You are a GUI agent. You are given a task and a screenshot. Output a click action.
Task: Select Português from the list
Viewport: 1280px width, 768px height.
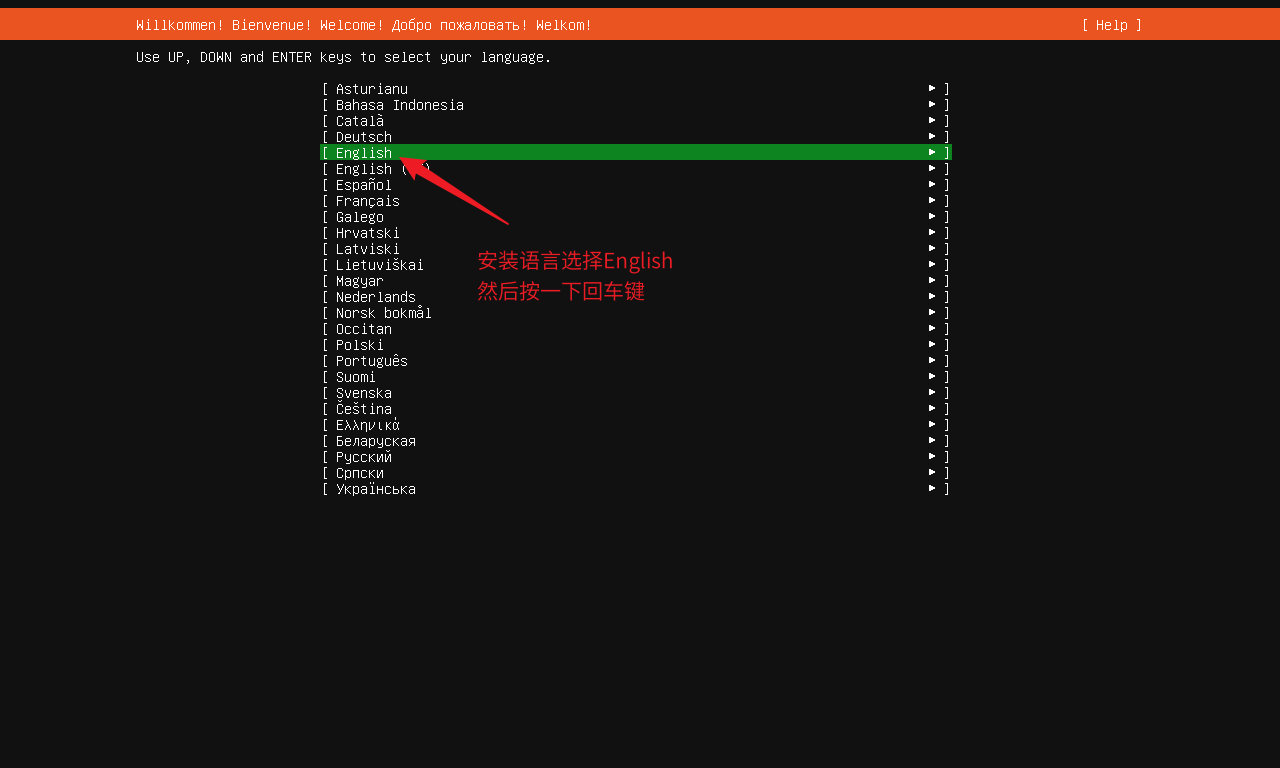coord(371,361)
